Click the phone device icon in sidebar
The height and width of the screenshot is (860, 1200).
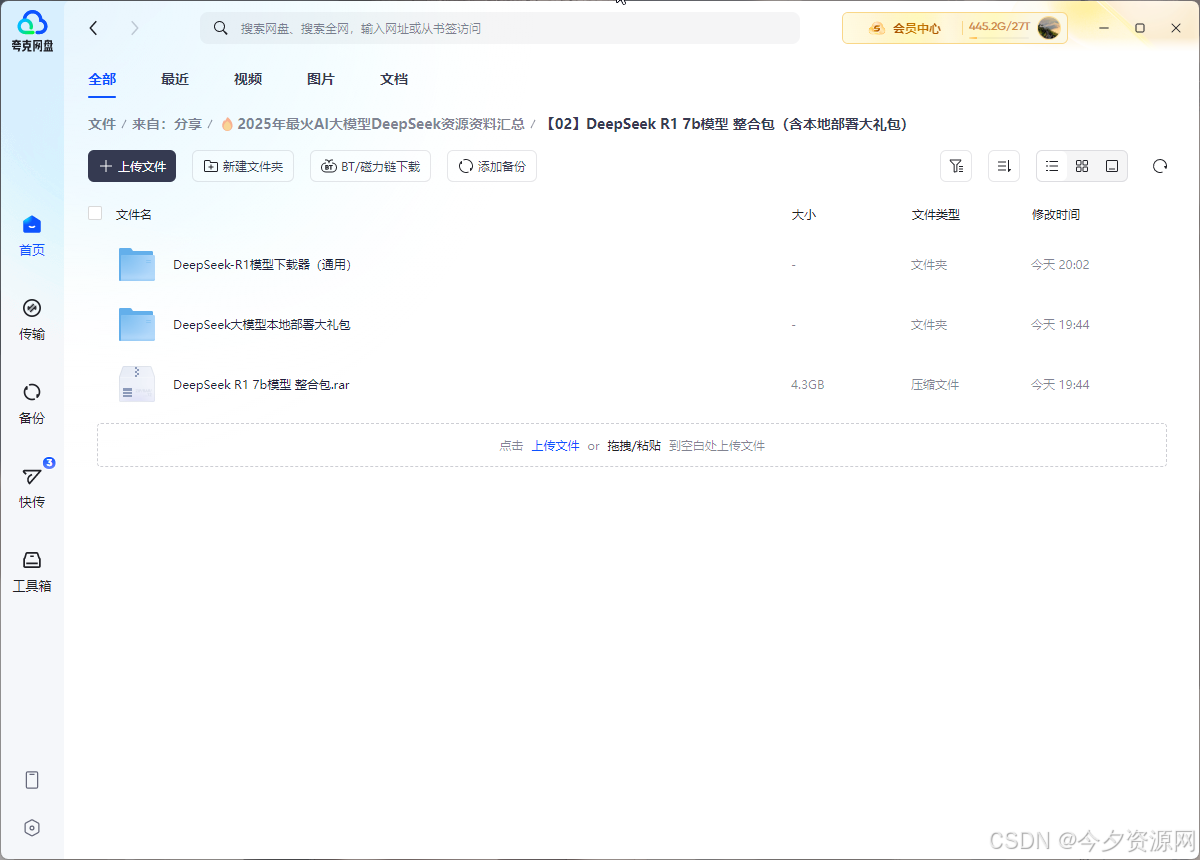[32, 780]
